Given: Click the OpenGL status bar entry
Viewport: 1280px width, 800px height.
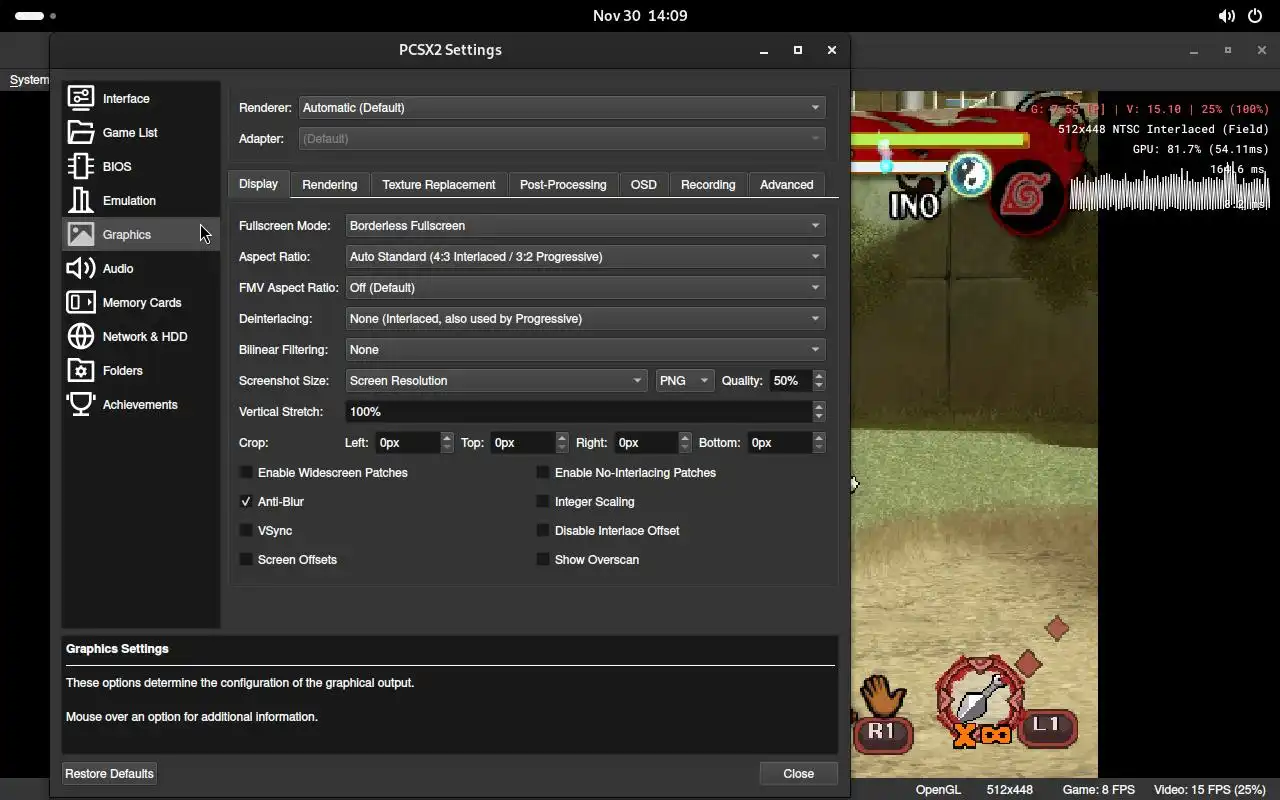Looking at the screenshot, I should (938, 789).
